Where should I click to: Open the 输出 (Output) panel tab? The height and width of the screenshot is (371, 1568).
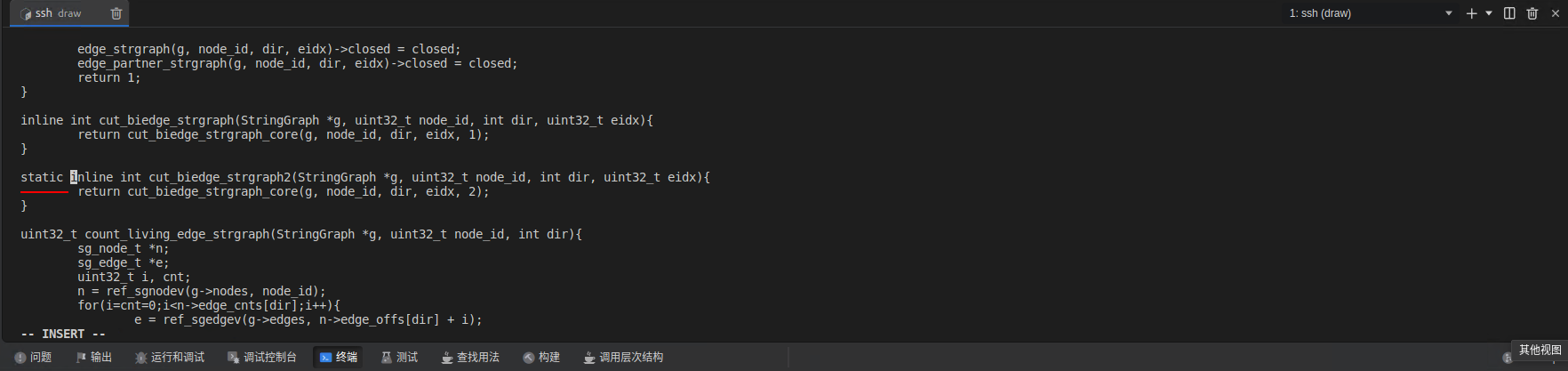(94, 357)
